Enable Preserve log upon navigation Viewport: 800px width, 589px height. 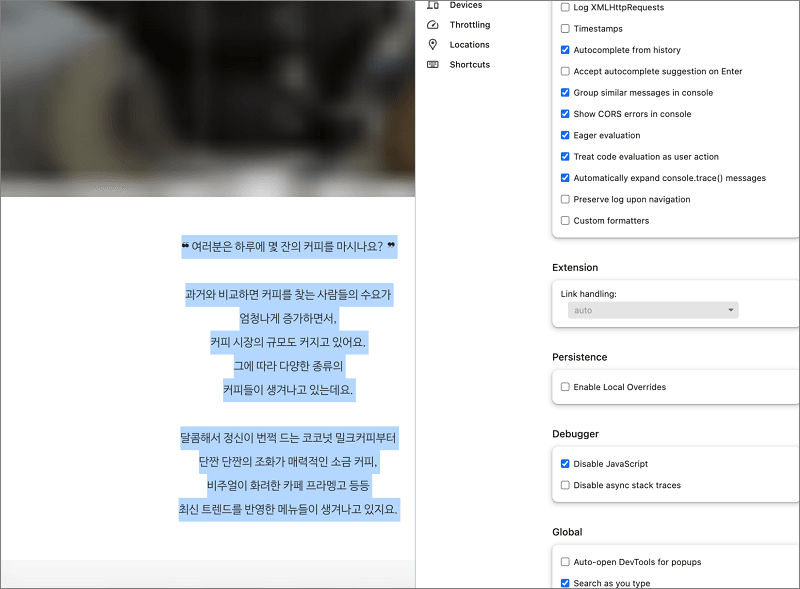[x=565, y=199]
